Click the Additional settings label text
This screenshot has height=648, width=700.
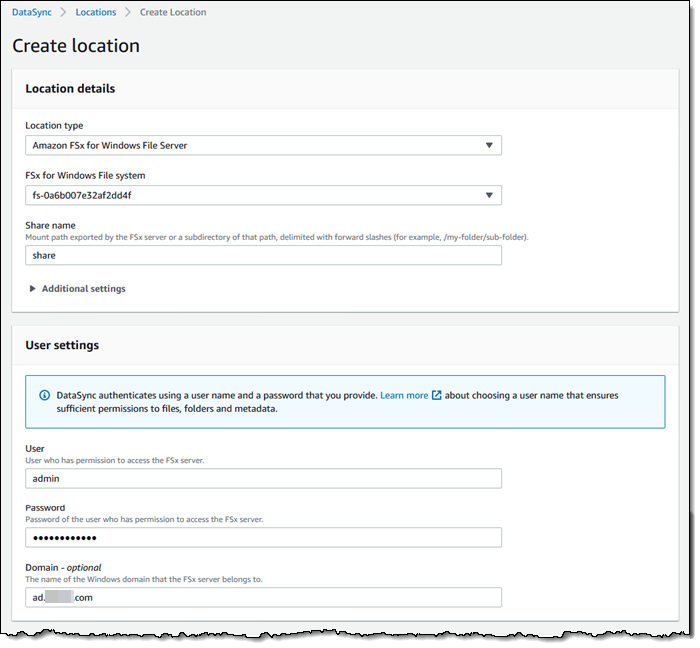pos(84,289)
